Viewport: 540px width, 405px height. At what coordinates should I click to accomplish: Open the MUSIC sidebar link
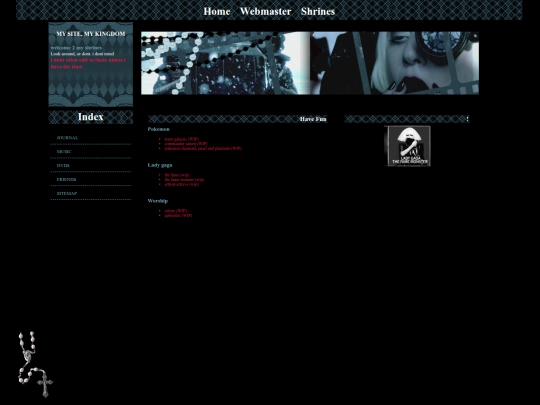(x=64, y=152)
